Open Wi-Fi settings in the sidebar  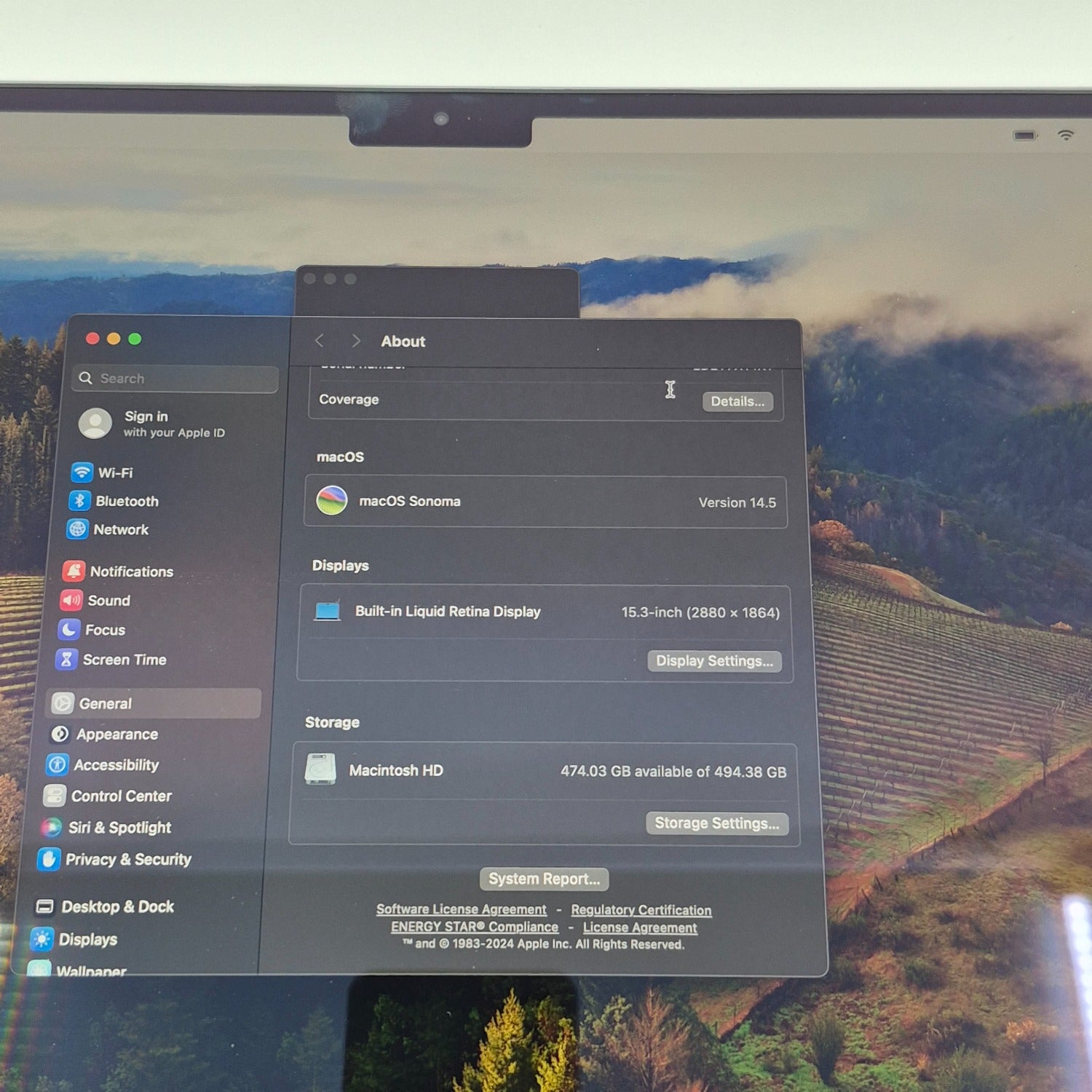pos(103,472)
